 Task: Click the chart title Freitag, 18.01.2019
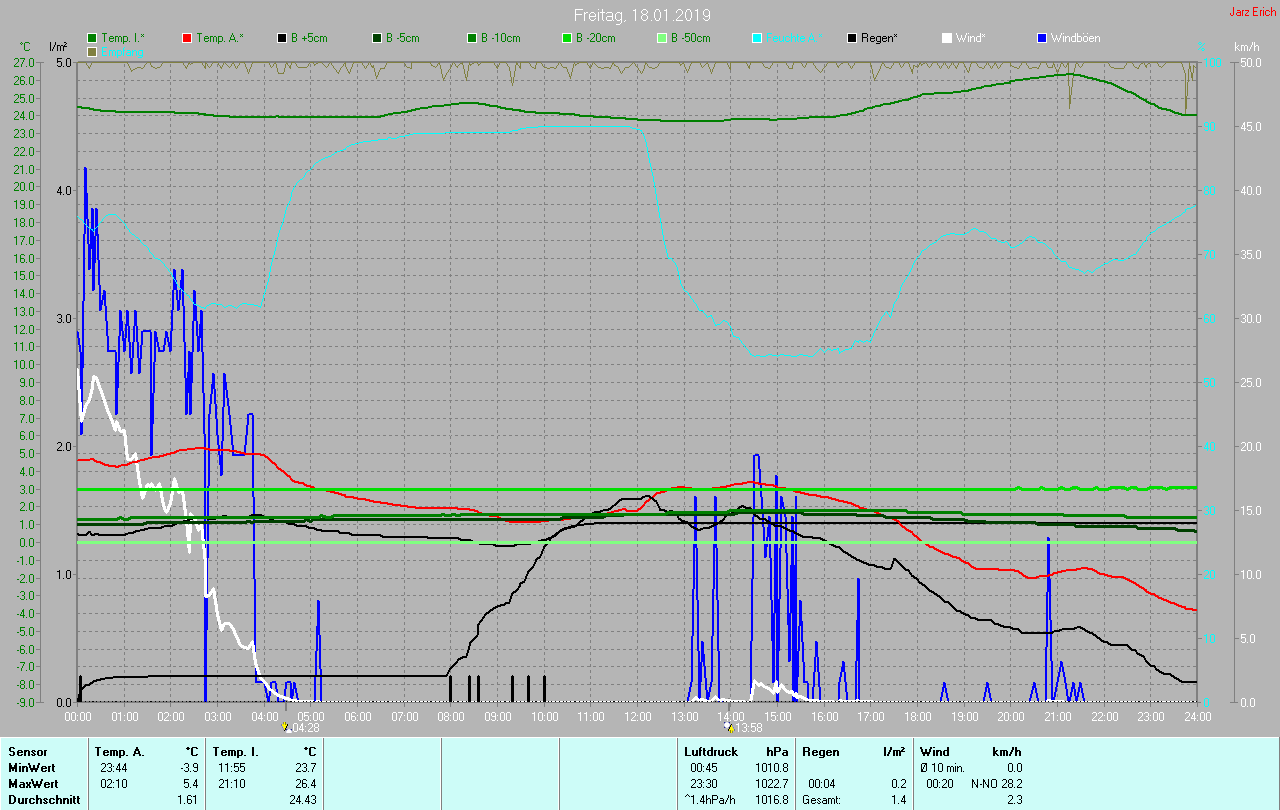tap(641, 15)
